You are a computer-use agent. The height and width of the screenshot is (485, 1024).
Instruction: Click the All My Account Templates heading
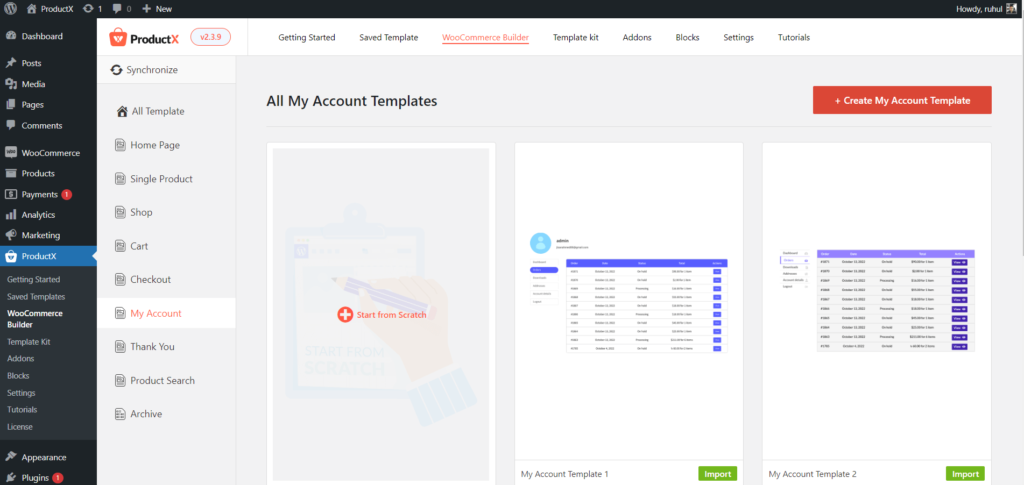[x=352, y=101]
